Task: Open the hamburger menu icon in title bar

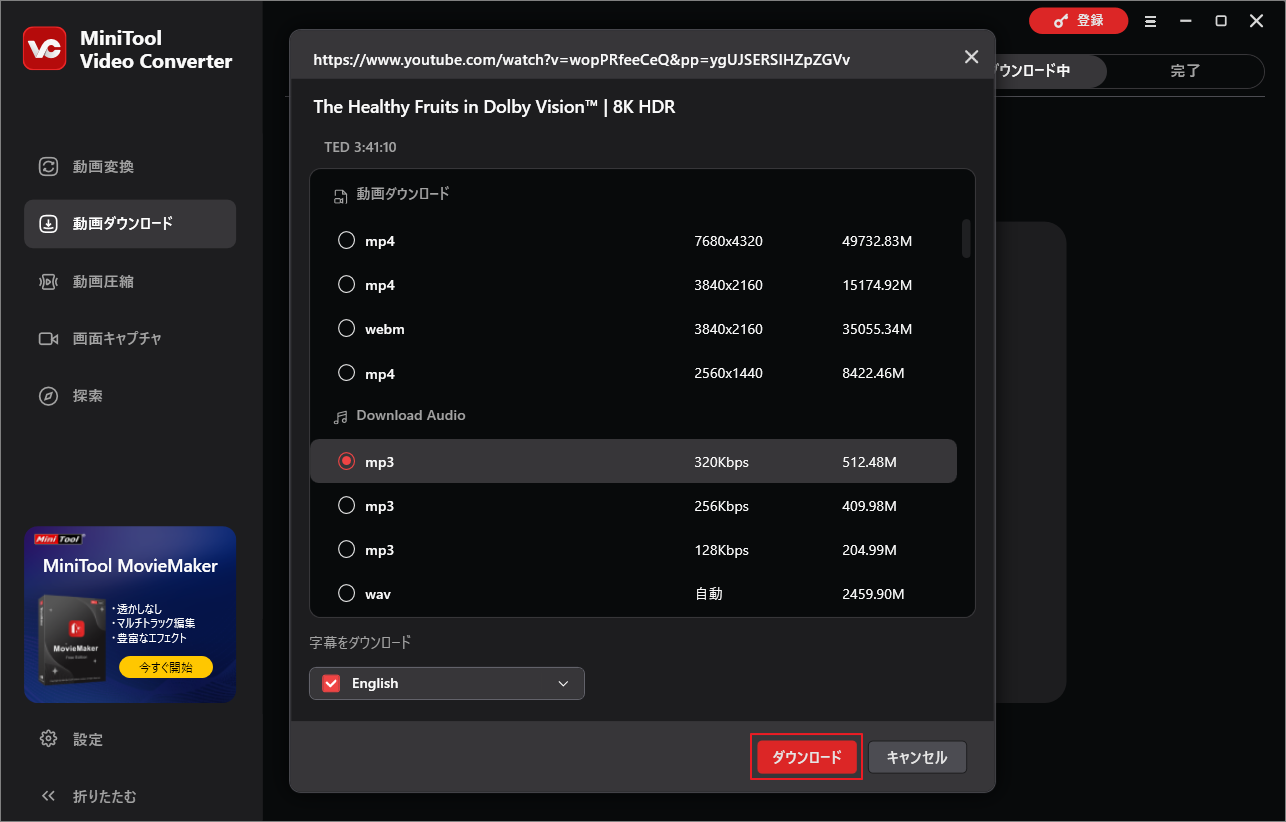Action: (1150, 21)
